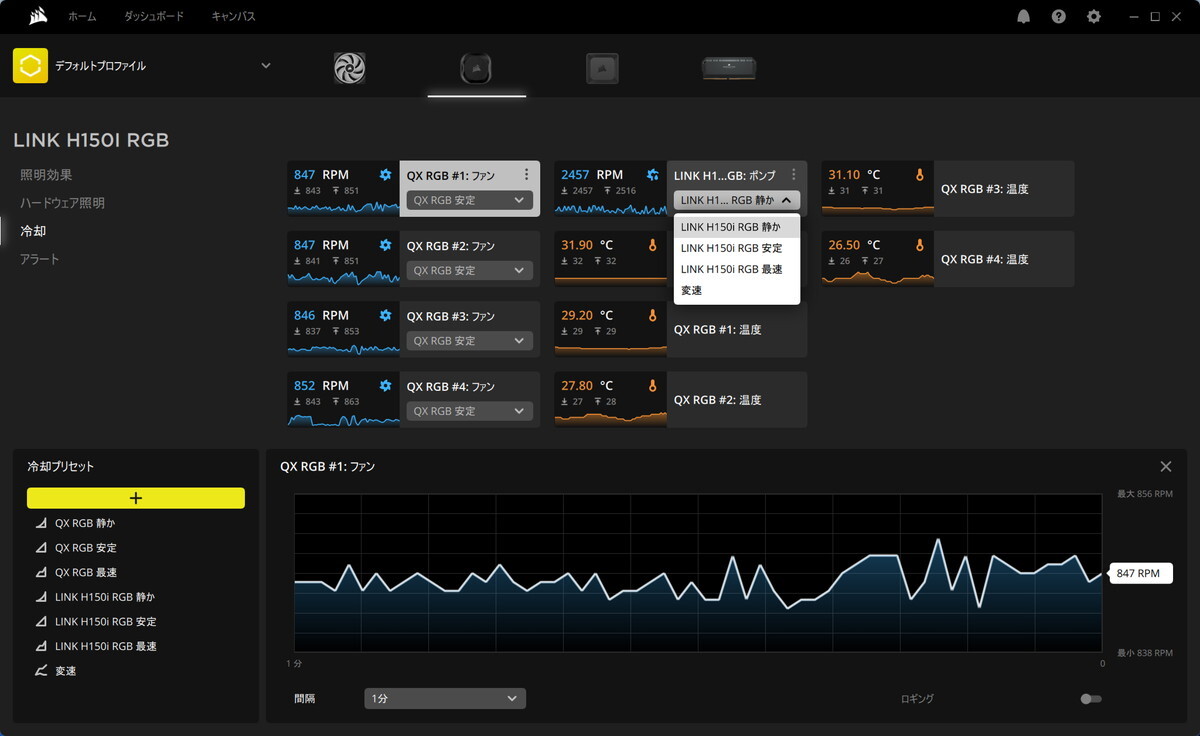Click the 最小 838 RPM graph label
The image size is (1200, 736).
[1144, 652]
